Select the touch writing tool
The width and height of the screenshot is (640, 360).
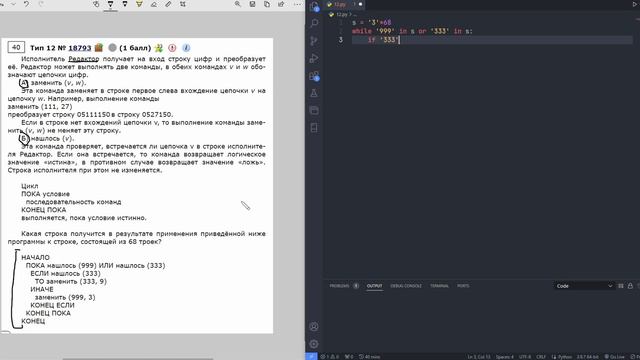coord(96,4)
